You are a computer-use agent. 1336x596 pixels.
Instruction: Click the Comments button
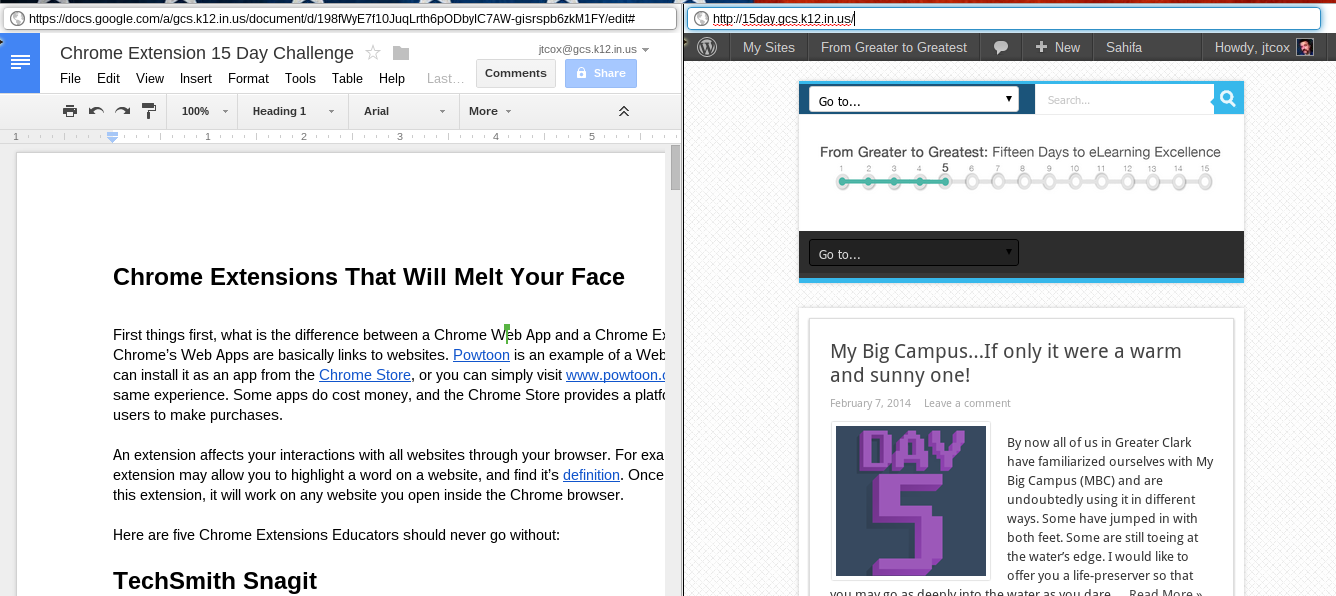(516, 73)
